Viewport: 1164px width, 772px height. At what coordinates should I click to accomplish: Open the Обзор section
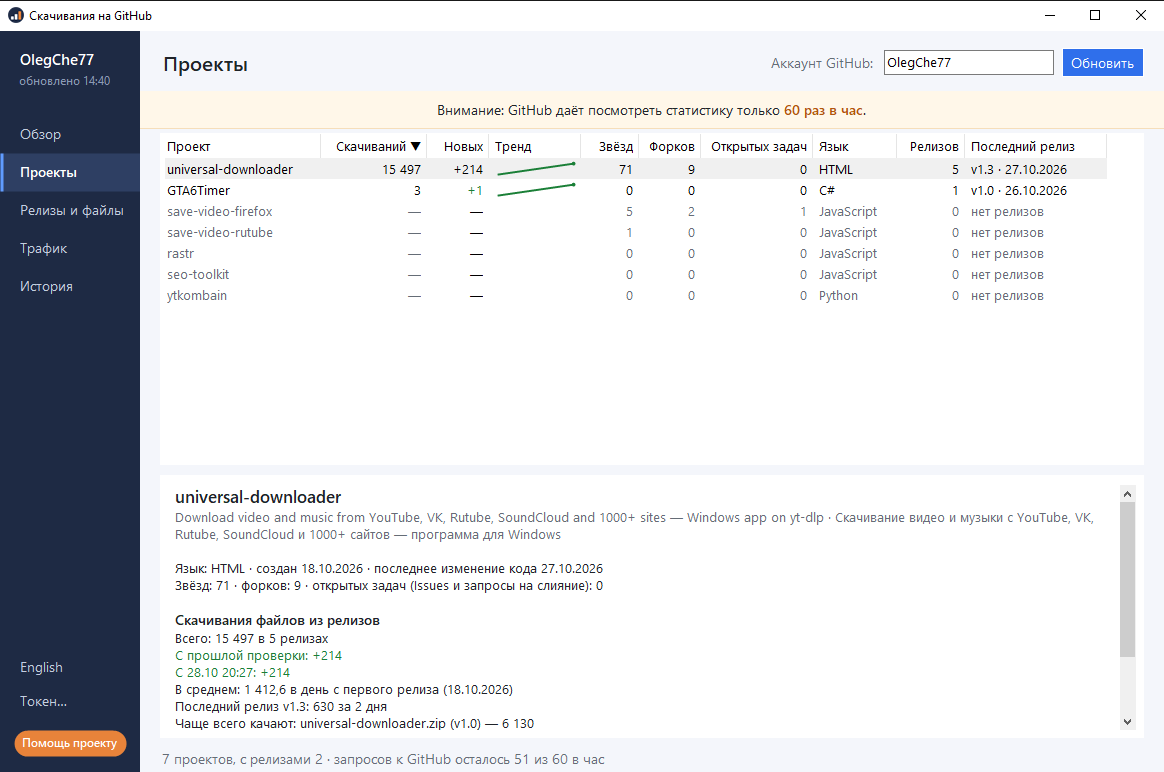click(x=70, y=134)
